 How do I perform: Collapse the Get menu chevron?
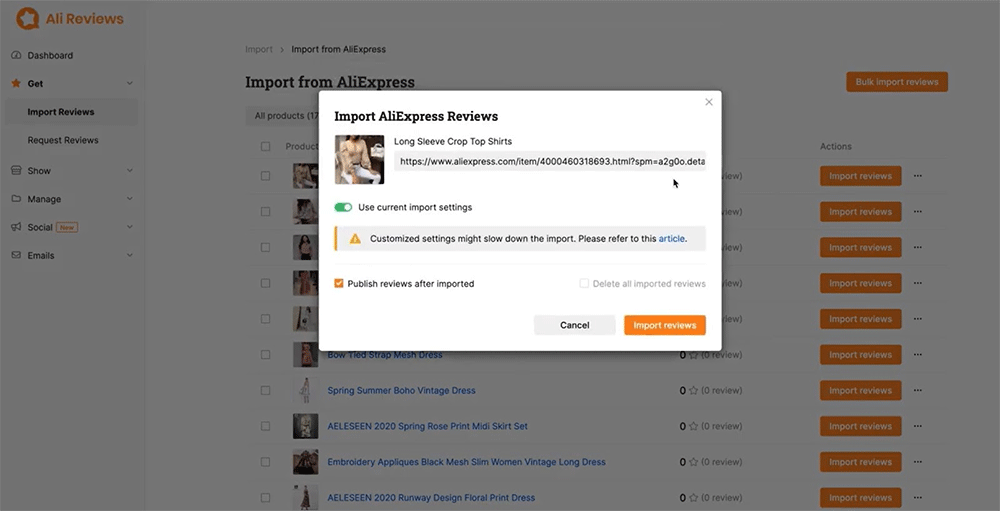pos(130,84)
